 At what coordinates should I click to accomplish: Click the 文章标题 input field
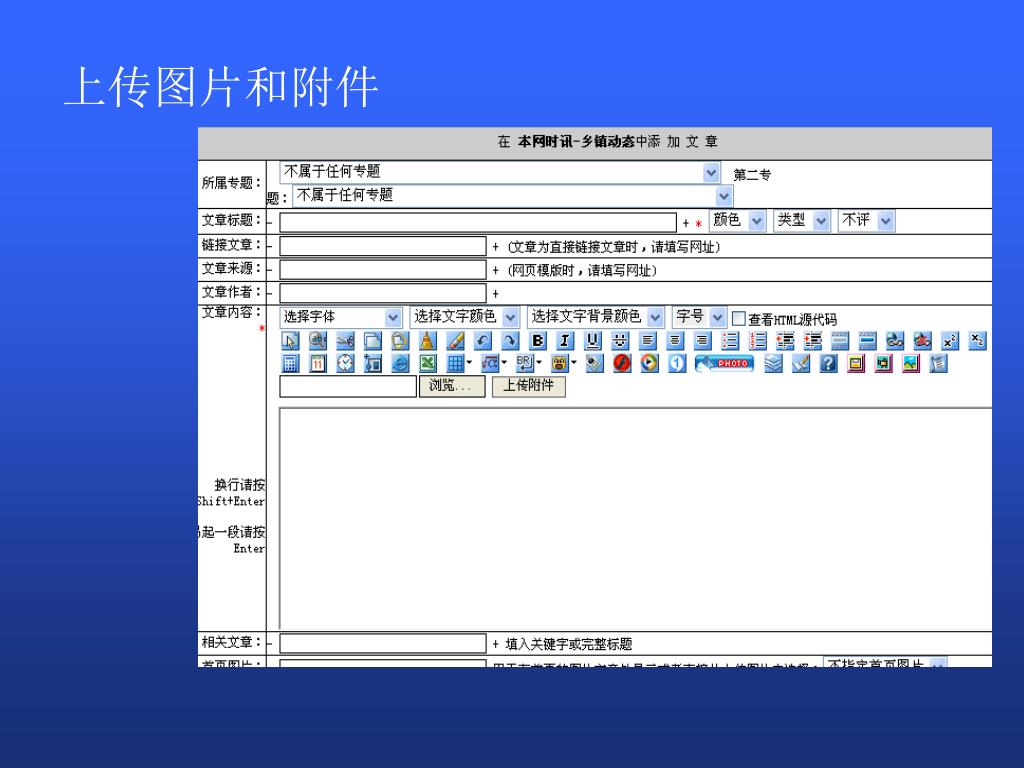pyautogui.click(x=478, y=222)
